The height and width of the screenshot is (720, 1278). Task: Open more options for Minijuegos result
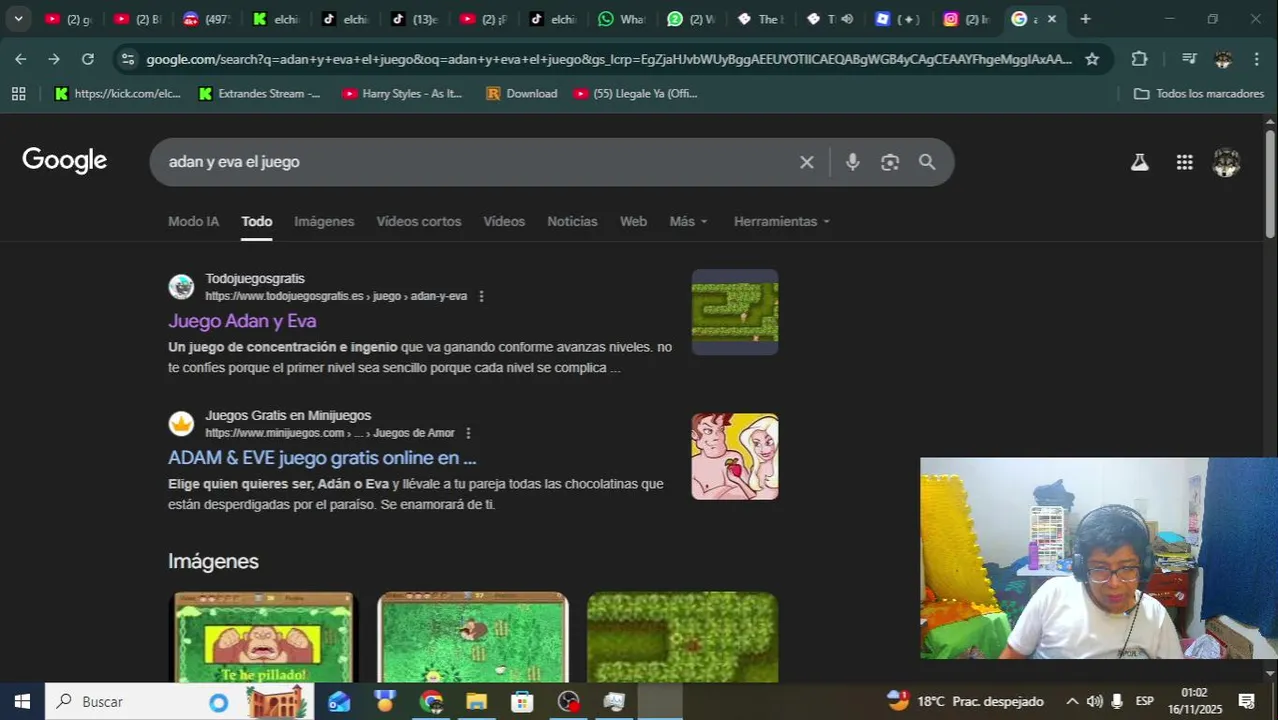point(468,433)
